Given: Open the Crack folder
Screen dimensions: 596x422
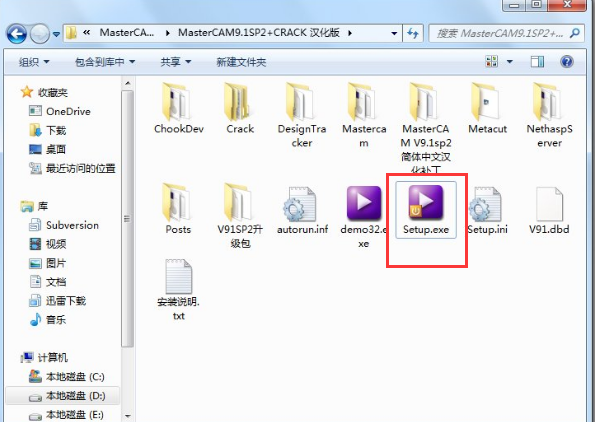Looking at the screenshot, I should tap(240, 108).
